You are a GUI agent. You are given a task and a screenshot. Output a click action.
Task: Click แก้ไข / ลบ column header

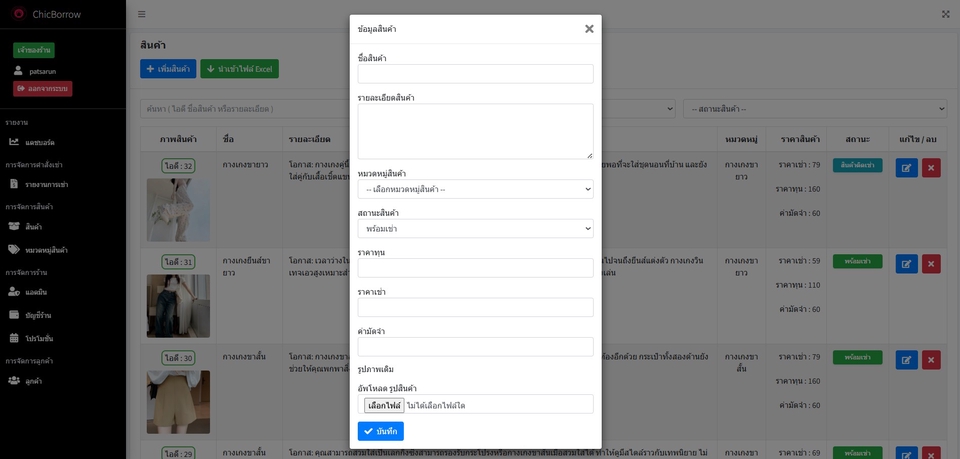point(918,140)
